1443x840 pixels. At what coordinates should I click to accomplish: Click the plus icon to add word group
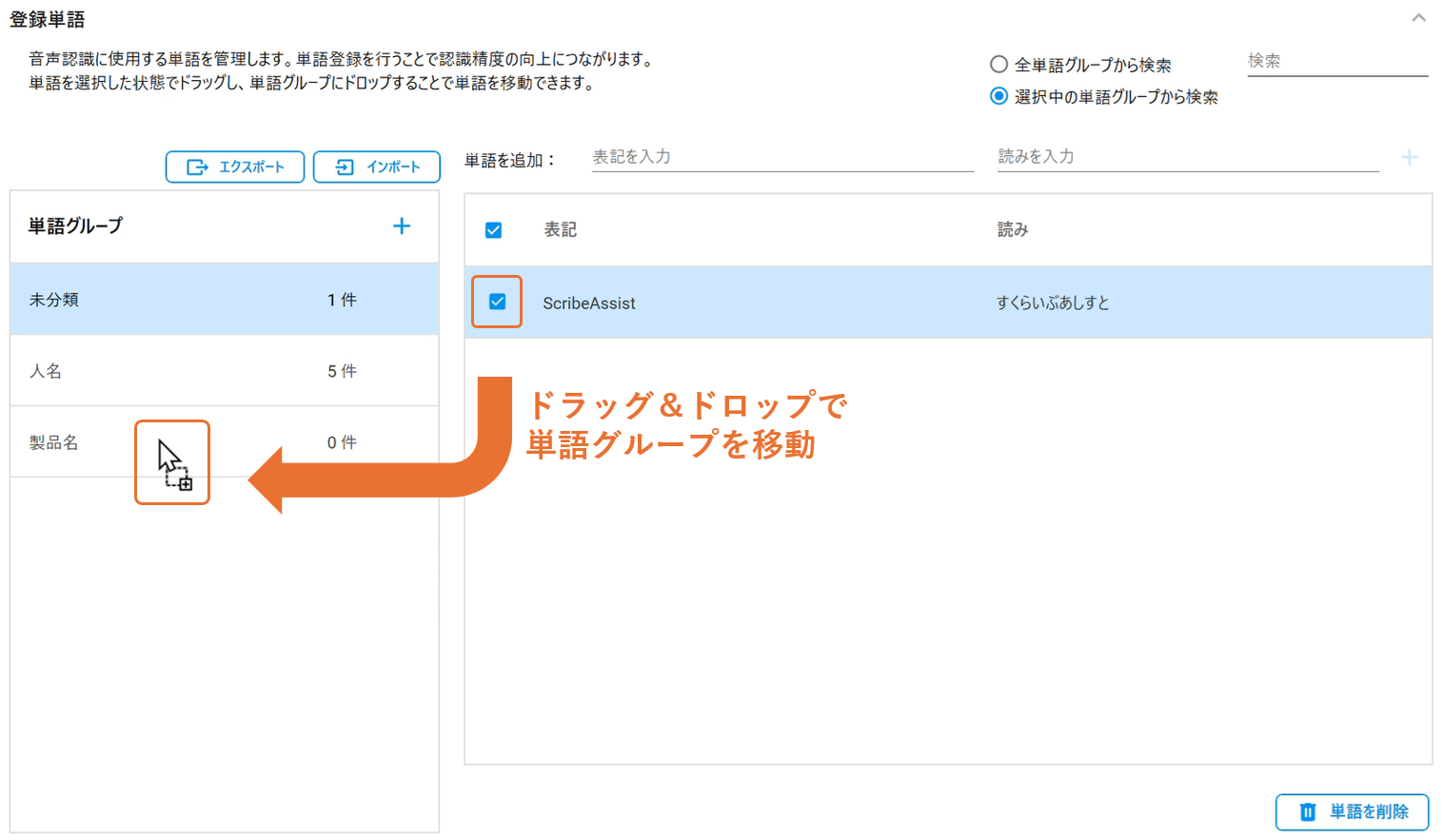(402, 226)
